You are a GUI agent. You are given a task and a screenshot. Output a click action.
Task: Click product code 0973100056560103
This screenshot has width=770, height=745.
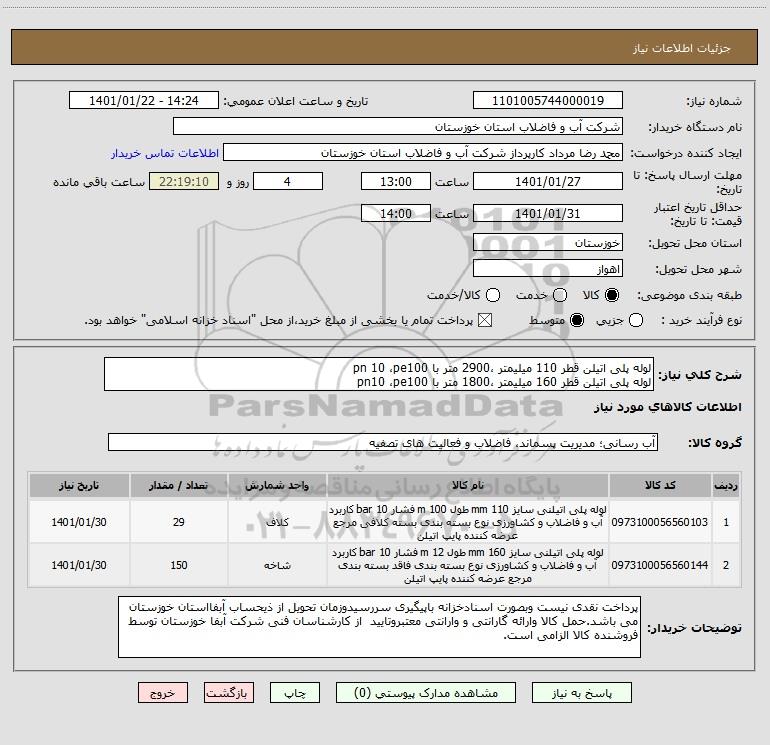click(x=660, y=522)
